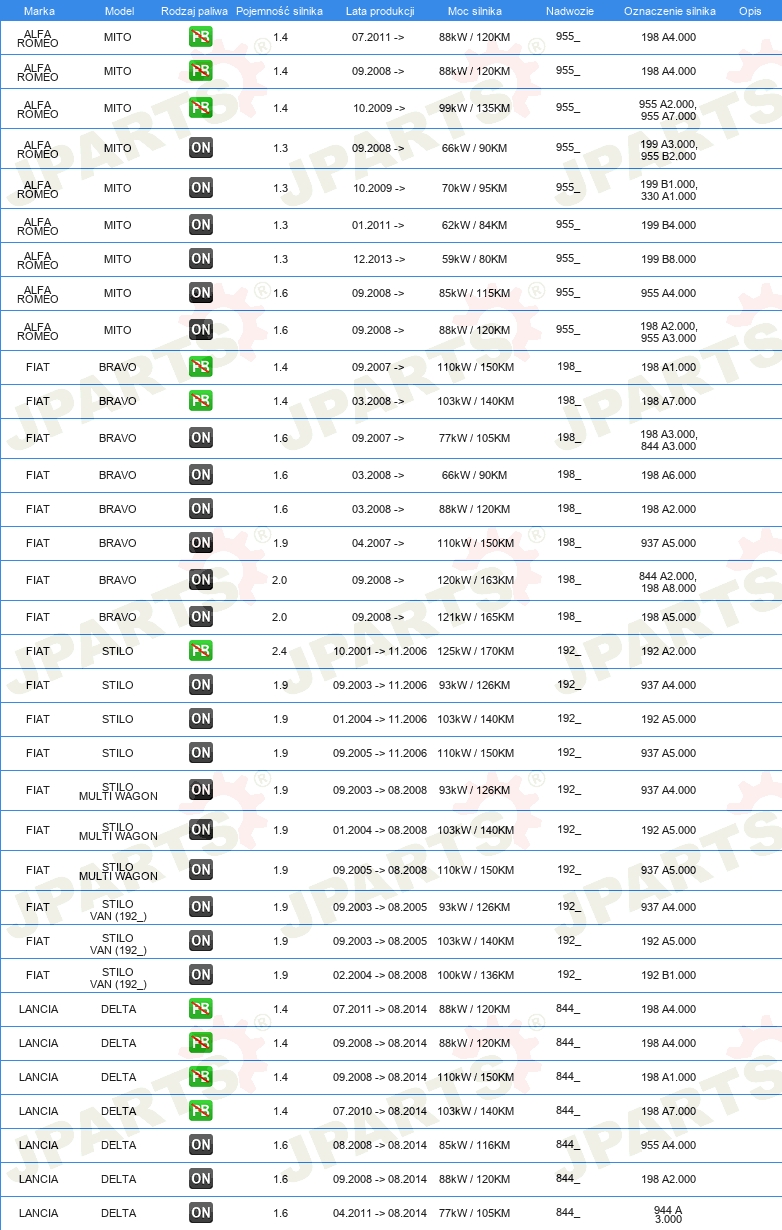Screen dimensions: 782x1230
Task: Click diesel ON icon for Delta 85kW / 116KM
Action: [x=201, y=1145]
